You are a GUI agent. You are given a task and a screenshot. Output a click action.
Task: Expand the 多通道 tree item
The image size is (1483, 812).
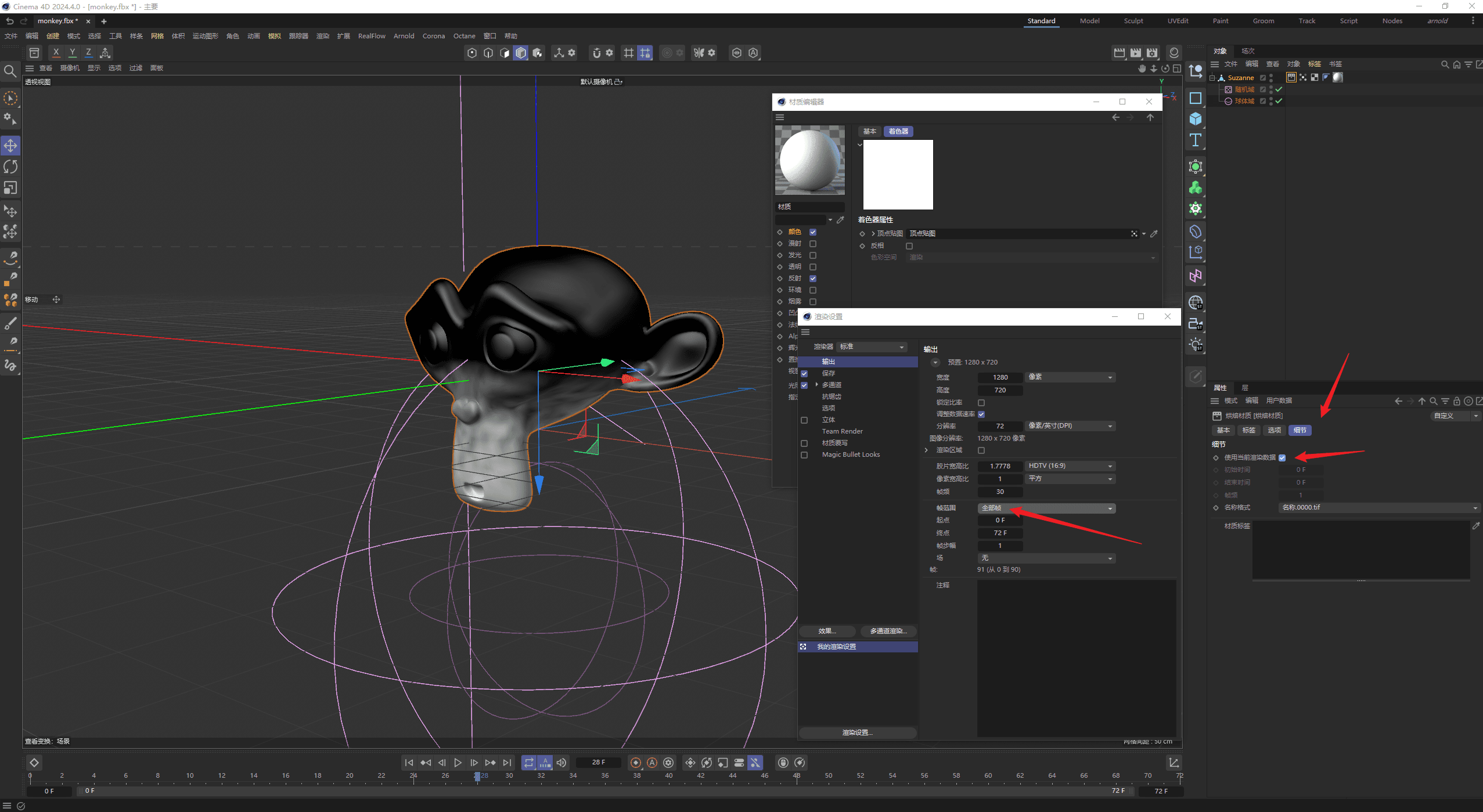point(816,385)
